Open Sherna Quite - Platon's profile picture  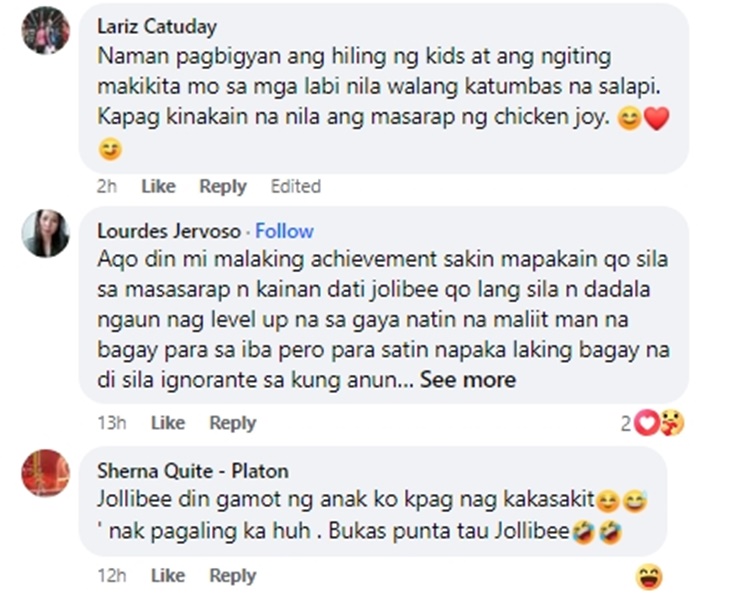46,473
